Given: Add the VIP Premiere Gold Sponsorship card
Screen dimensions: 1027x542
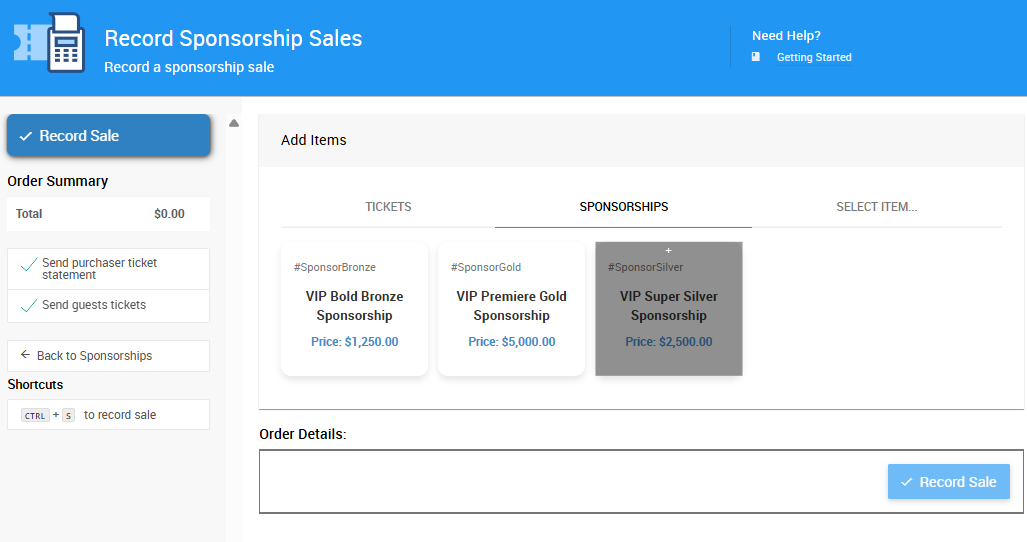Looking at the screenshot, I should [x=512, y=309].
